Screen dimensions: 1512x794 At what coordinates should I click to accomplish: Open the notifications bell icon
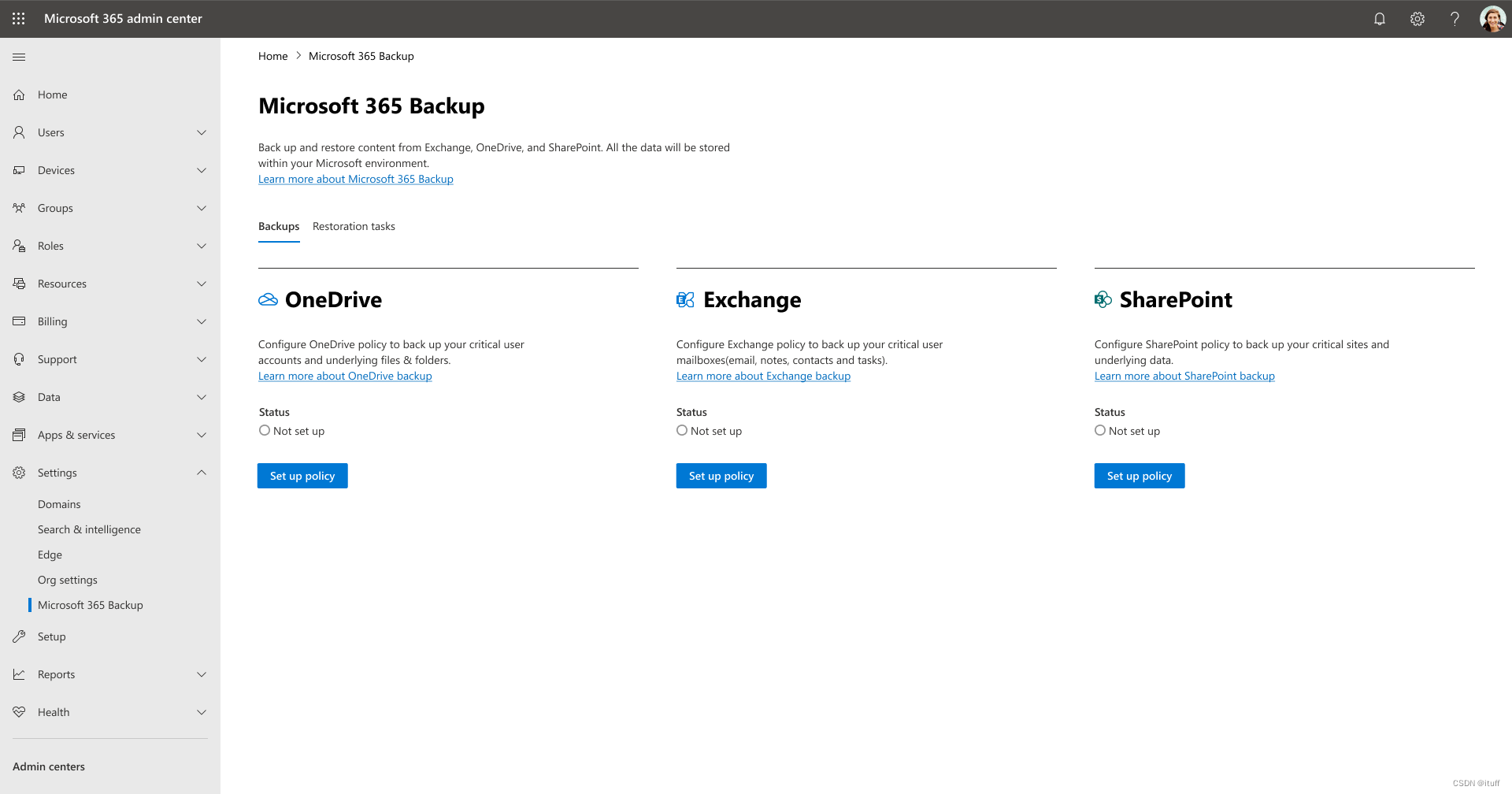click(x=1380, y=19)
